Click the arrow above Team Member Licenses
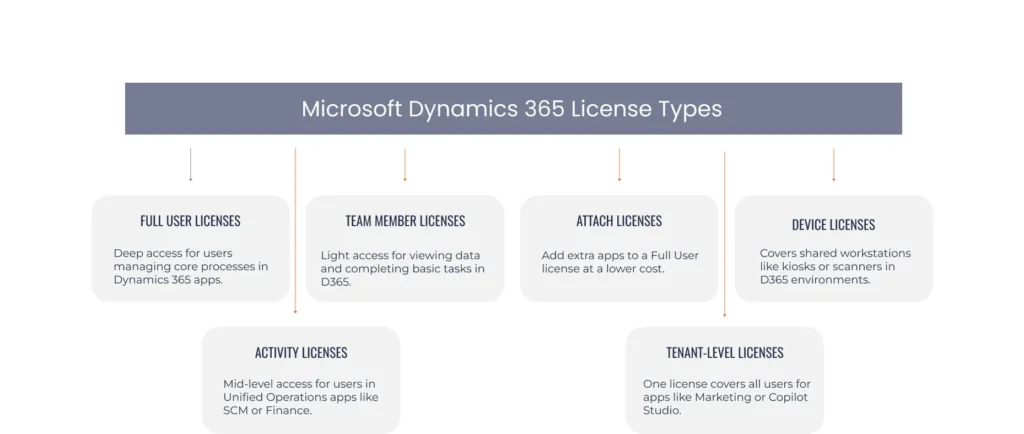The height and width of the screenshot is (434, 1024). pyautogui.click(x=405, y=165)
